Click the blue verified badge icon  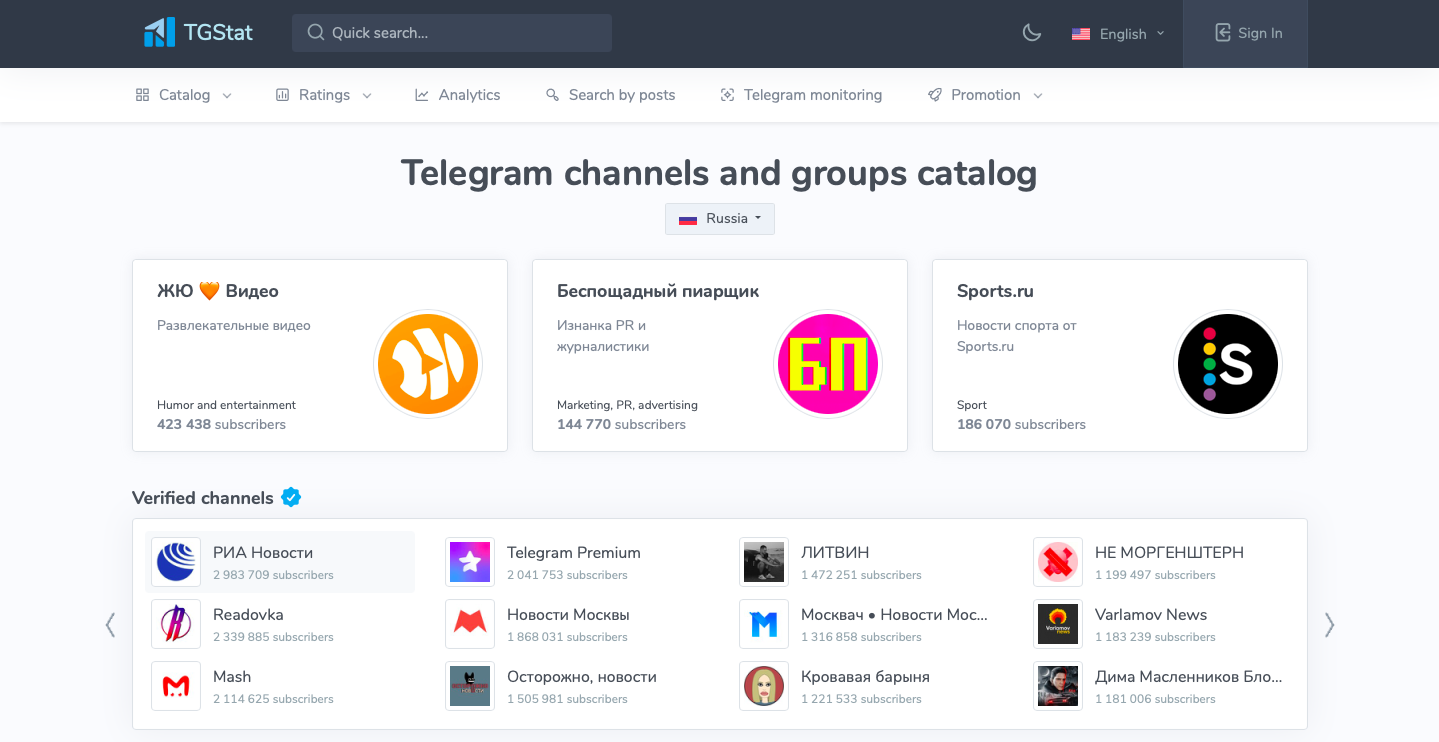(291, 497)
